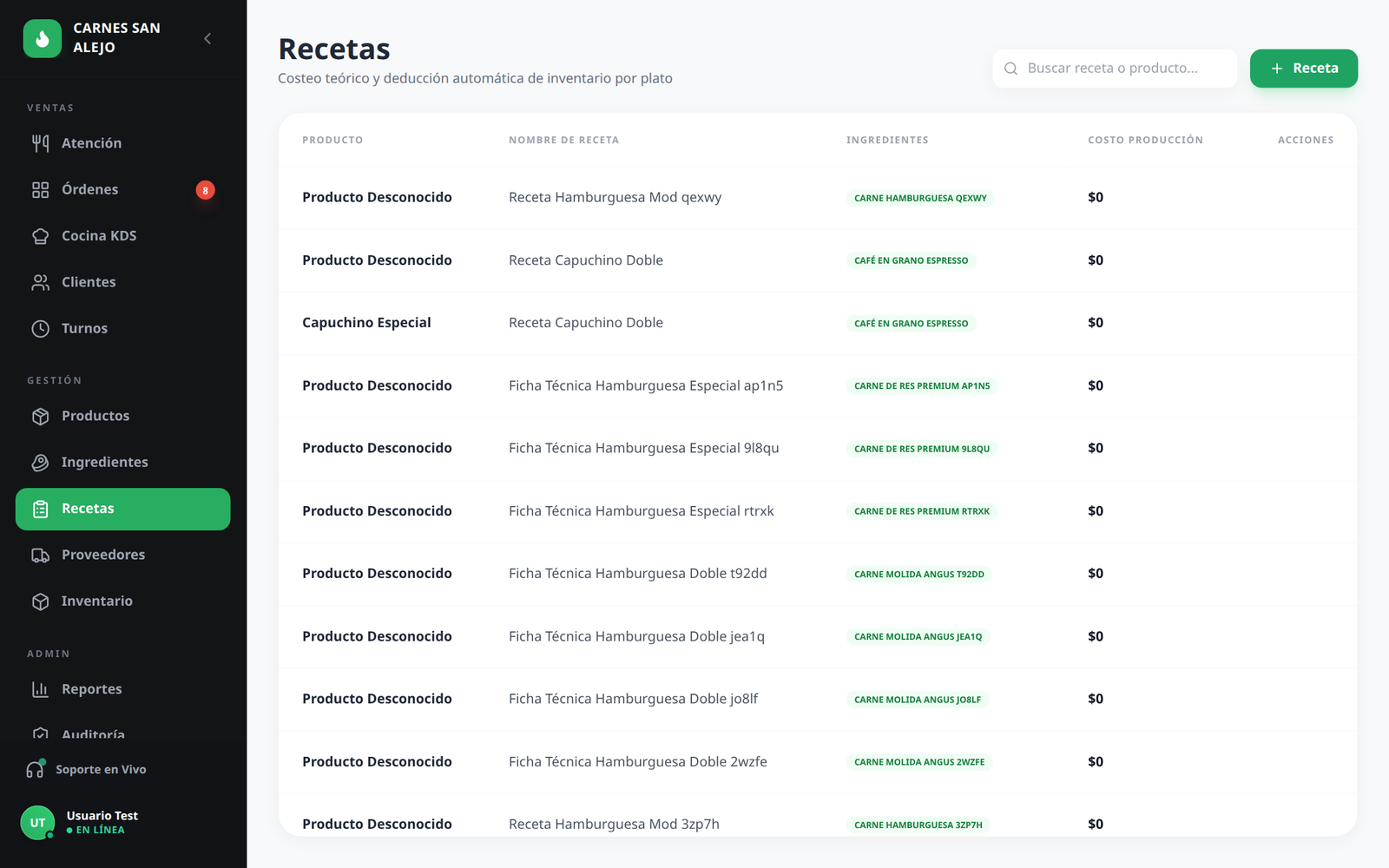
Task: Click the Órdenes grid icon
Action: coord(41,189)
